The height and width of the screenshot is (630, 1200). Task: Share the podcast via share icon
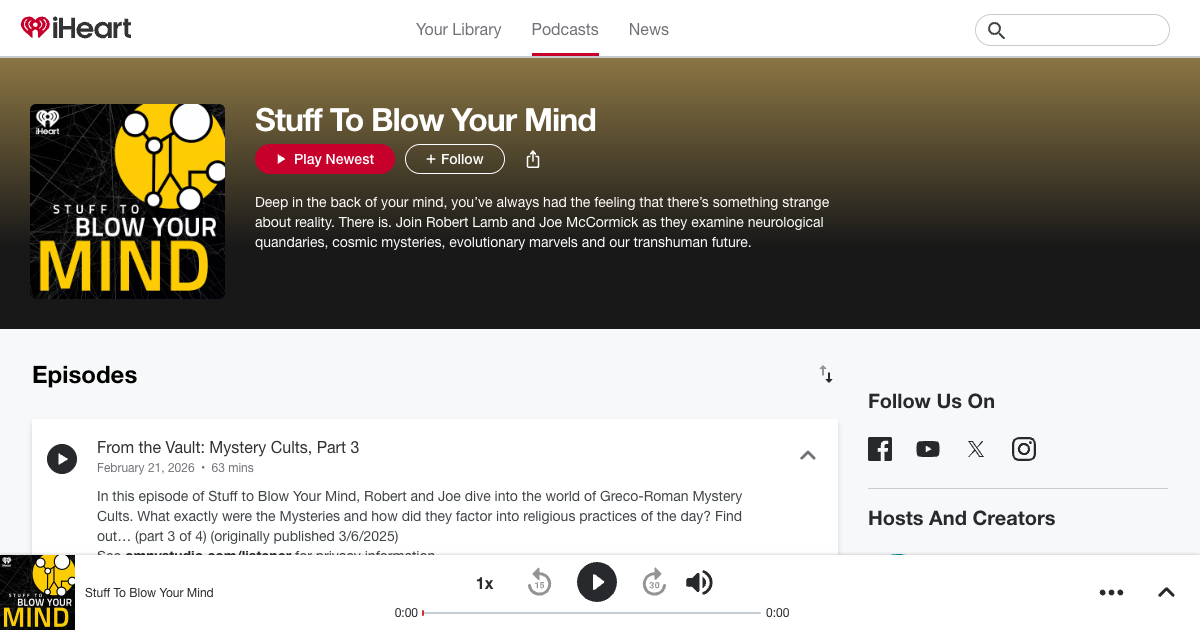533,159
